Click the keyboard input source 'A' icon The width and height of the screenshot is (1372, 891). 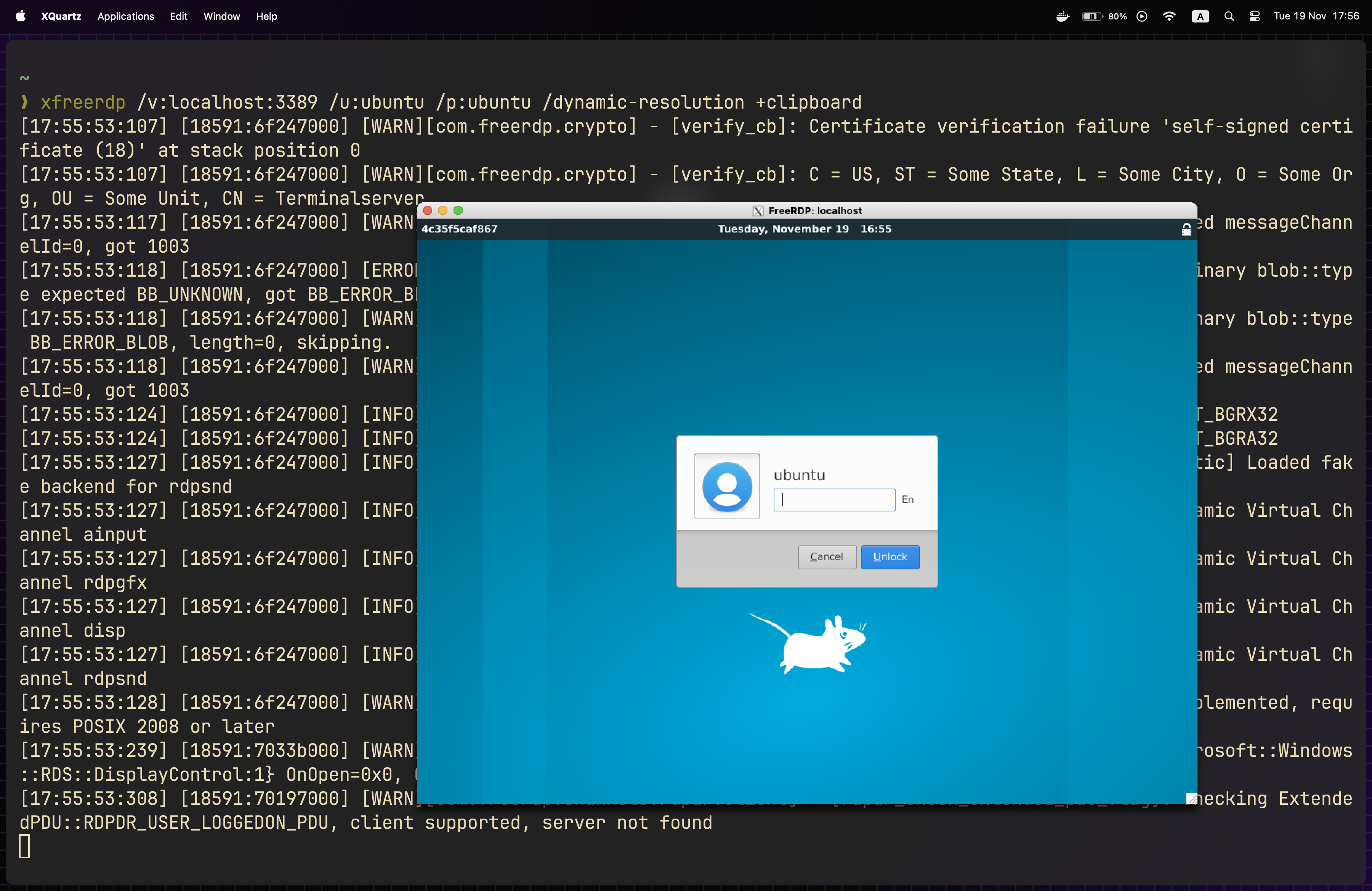coord(1200,16)
